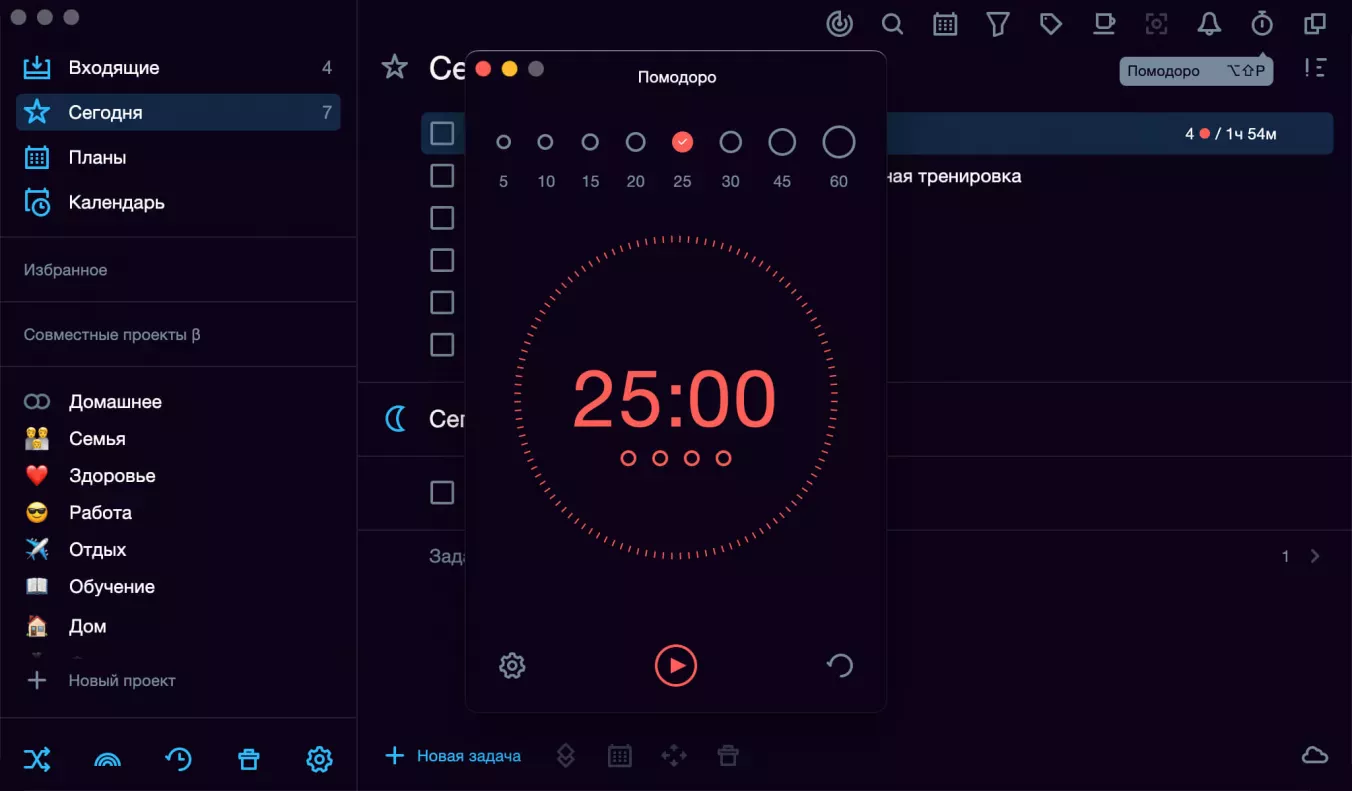Screen dimensions: 1352x791
Task: Select the 60 minute duration circle
Action: pos(839,142)
